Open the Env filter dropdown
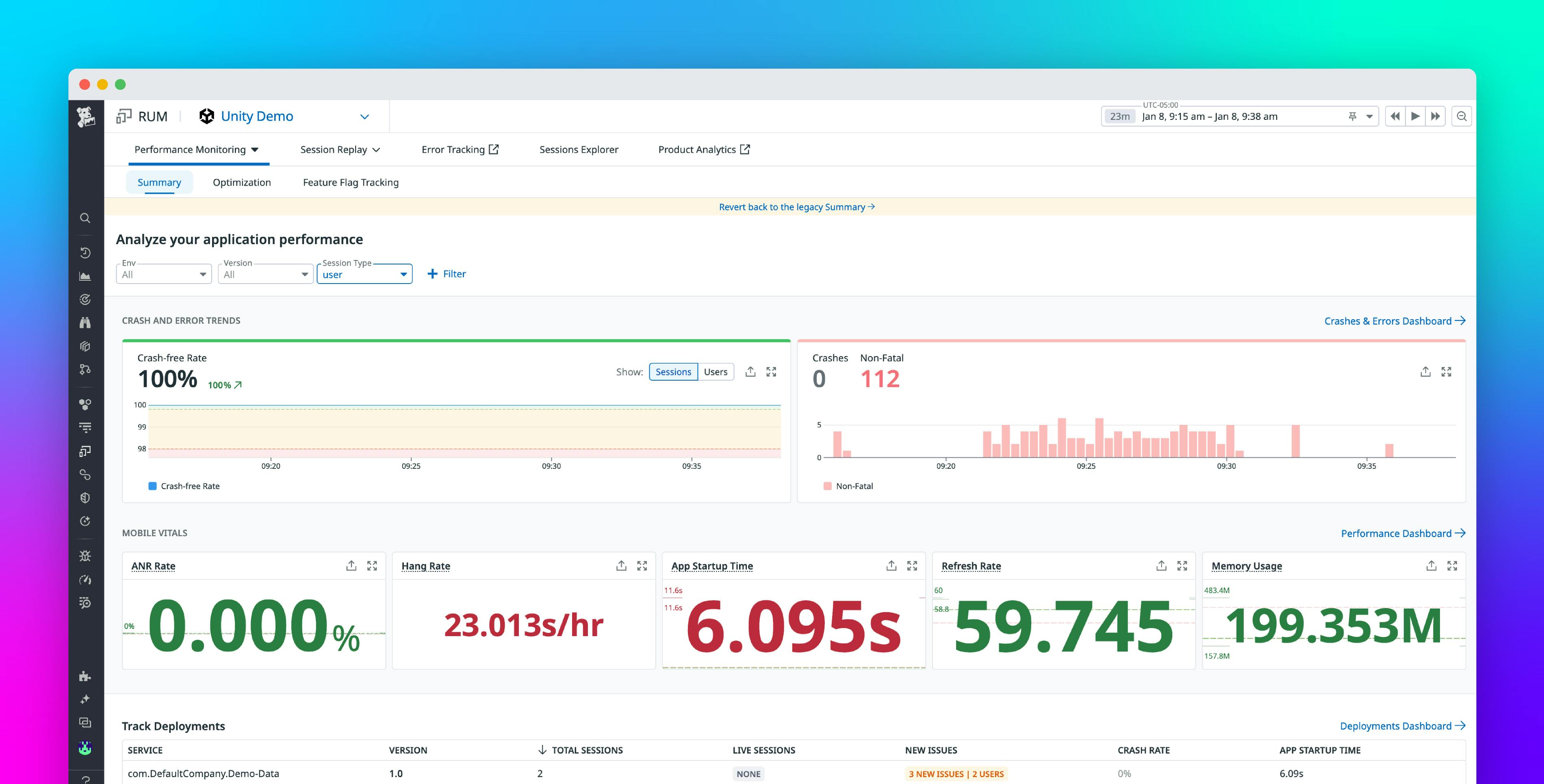The width and height of the screenshot is (1544, 784). click(163, 274)
